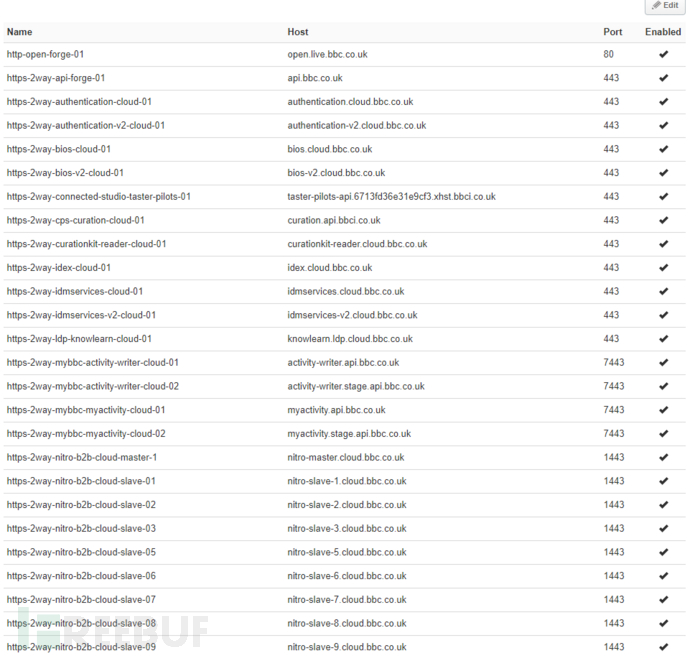Select host authentication.cloud.bbc.co.uk
The width and height of the screenshot is (690, 656).
(350, 102)
